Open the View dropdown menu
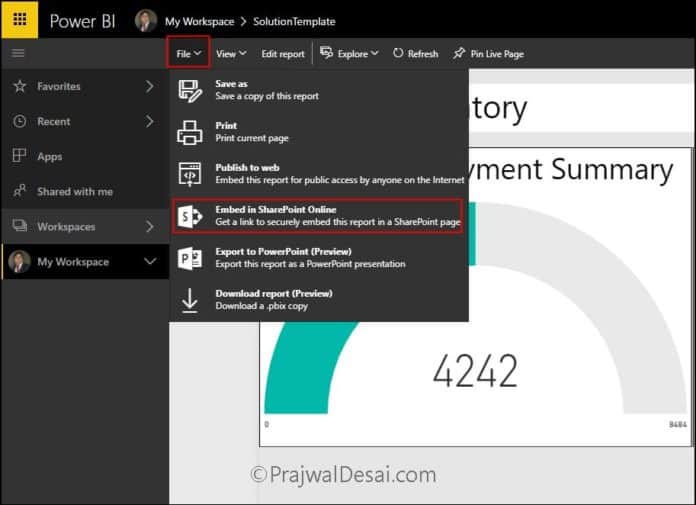The height and width of the screenshot is (505, 696). click(231, 54)
